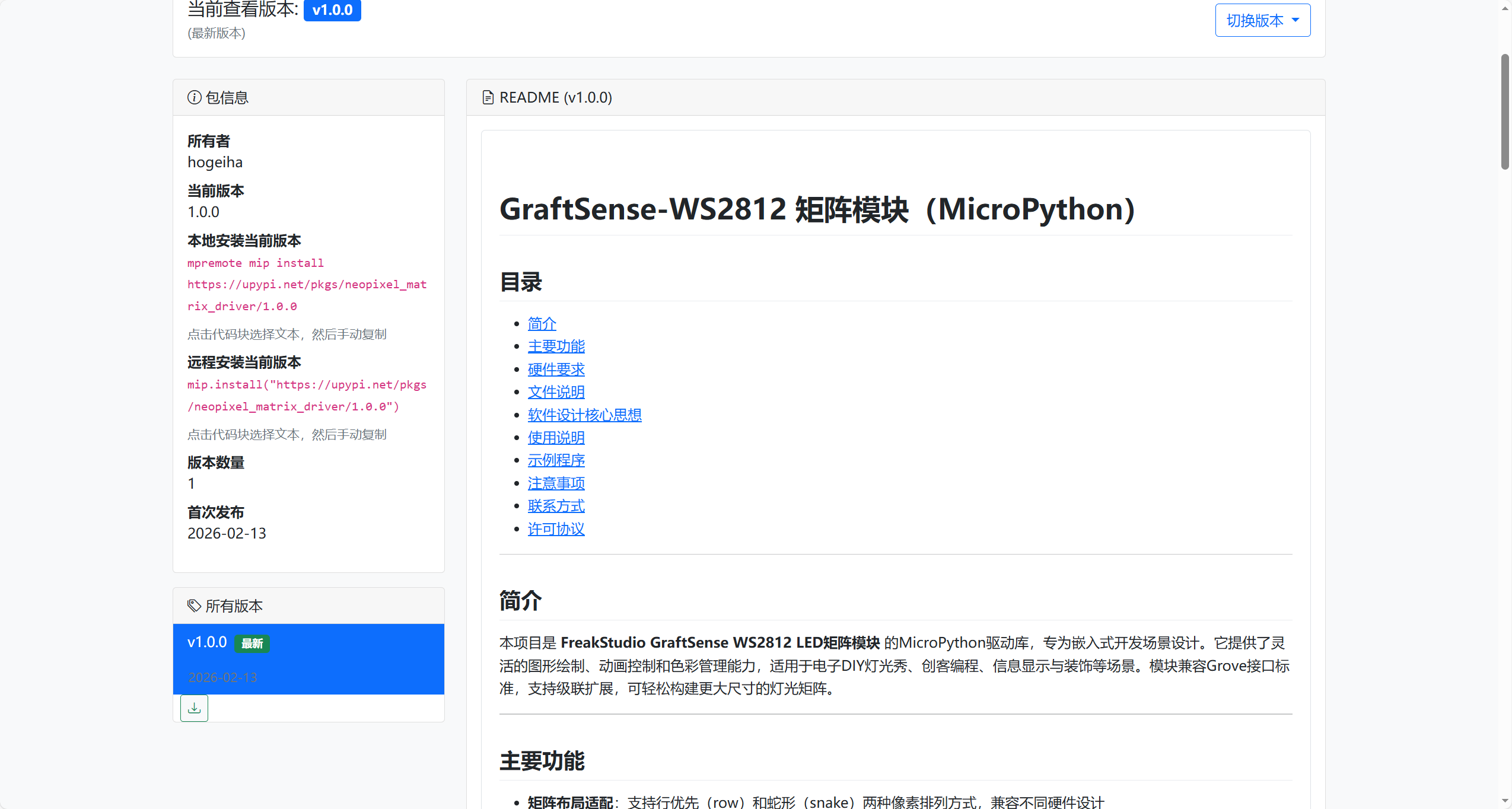Click the 许可协议 link
The image size is (1512, 809).
[x=556, y=529]
